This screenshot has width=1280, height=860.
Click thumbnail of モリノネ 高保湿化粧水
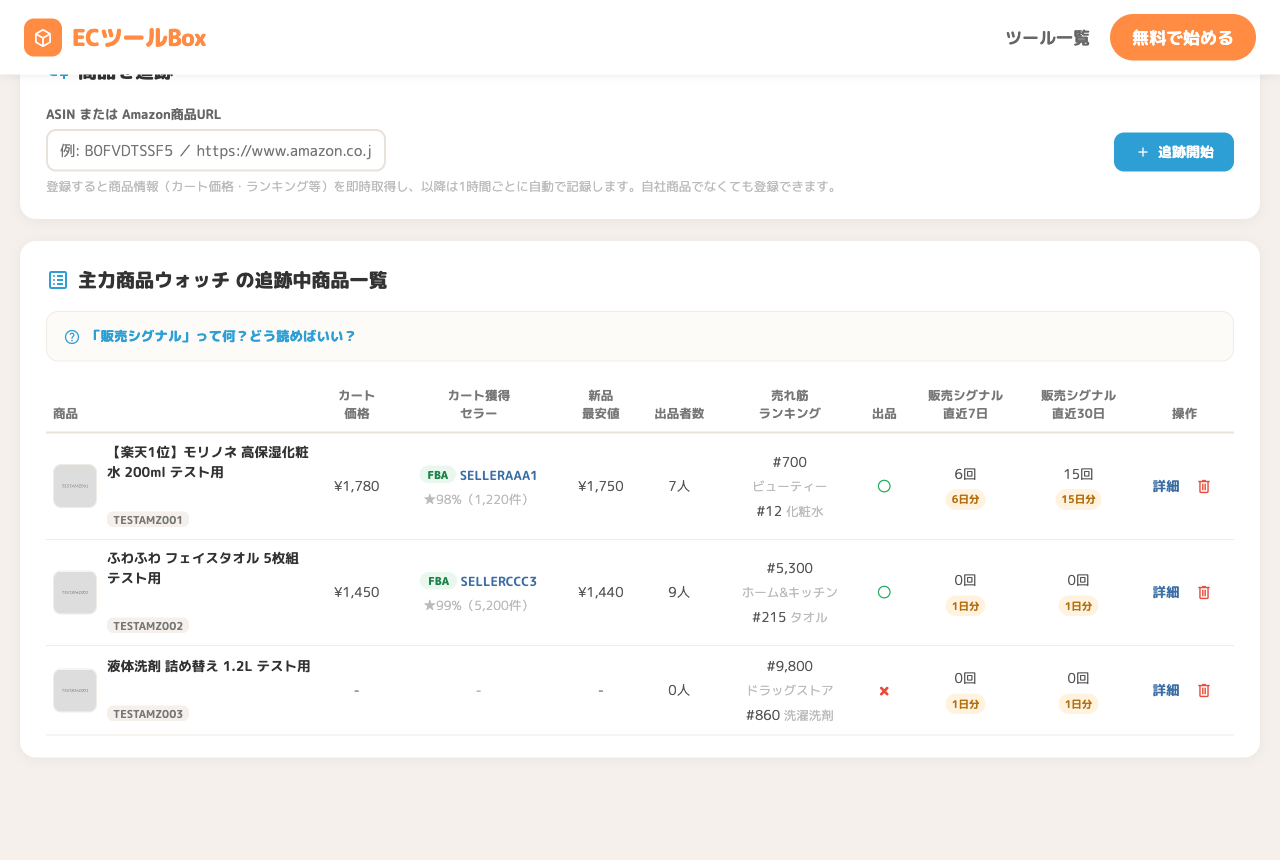click(75, 486)
